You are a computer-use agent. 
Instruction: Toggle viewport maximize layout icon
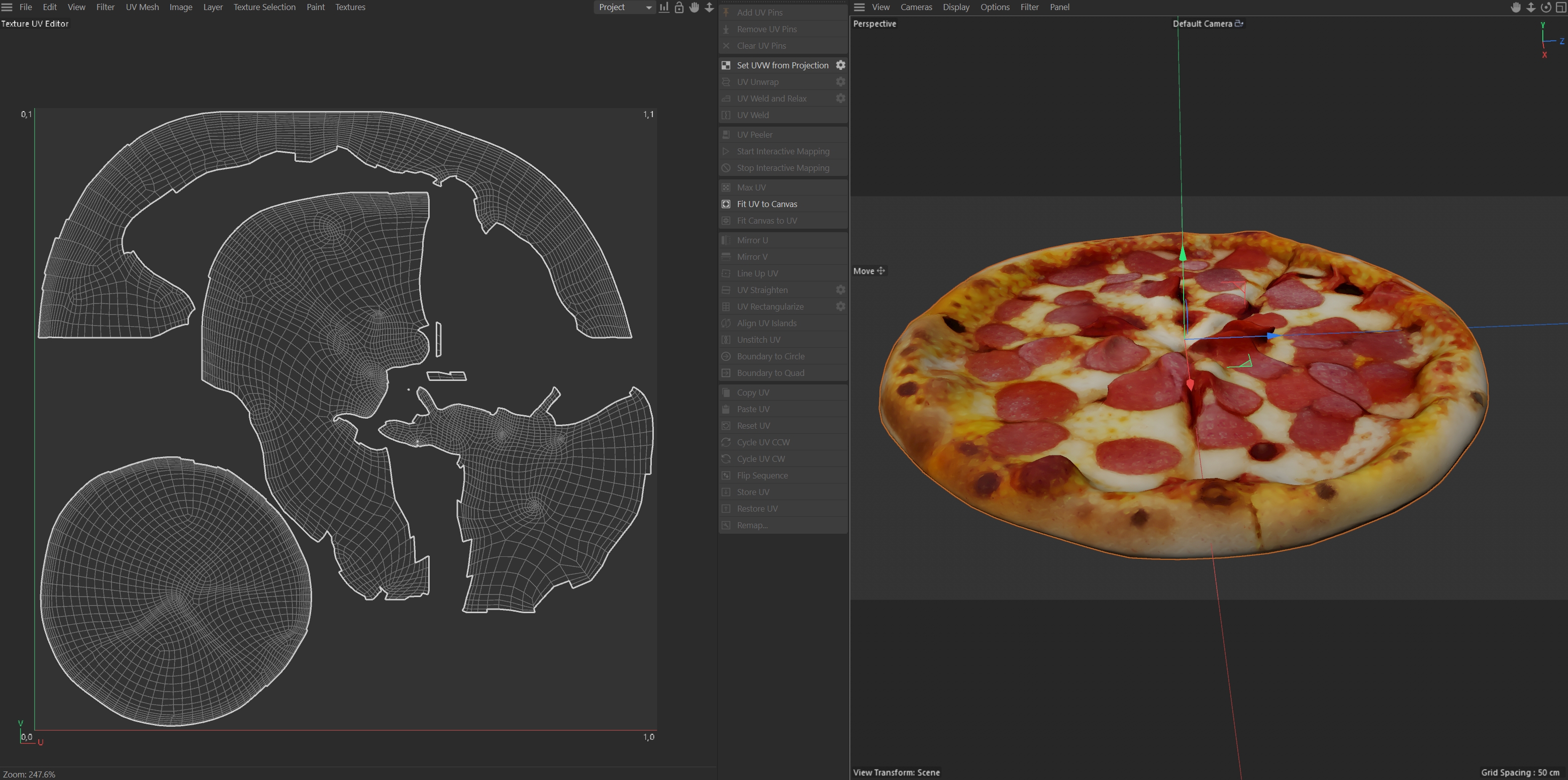click(1560, 8)
